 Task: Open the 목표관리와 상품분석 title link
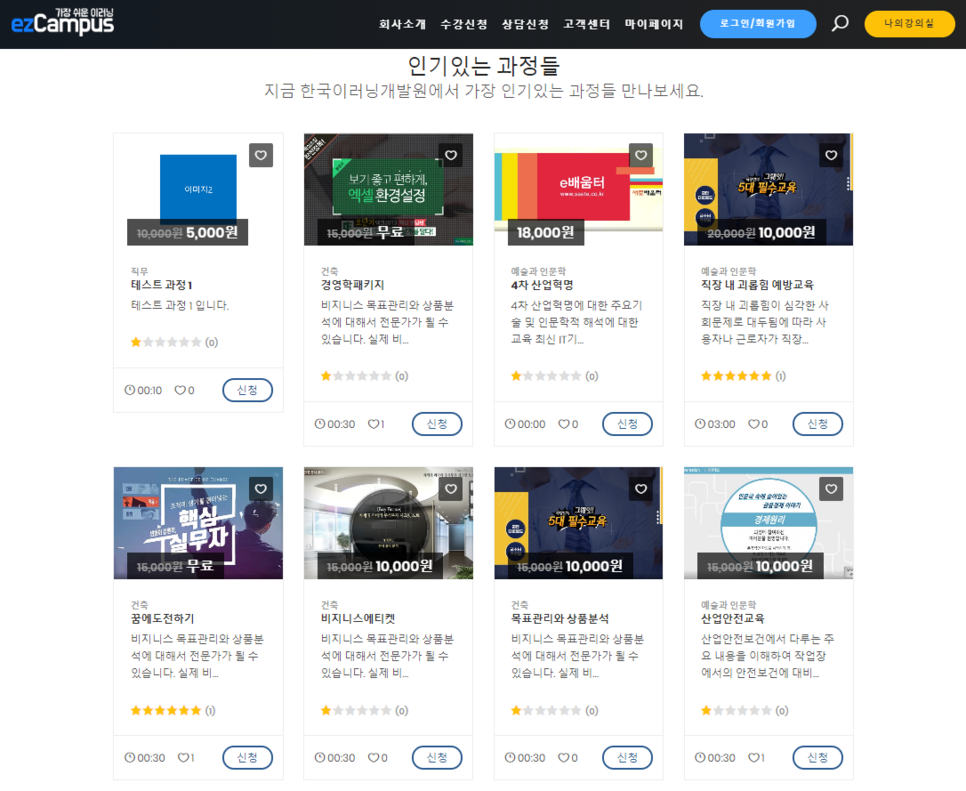point(560,619)
